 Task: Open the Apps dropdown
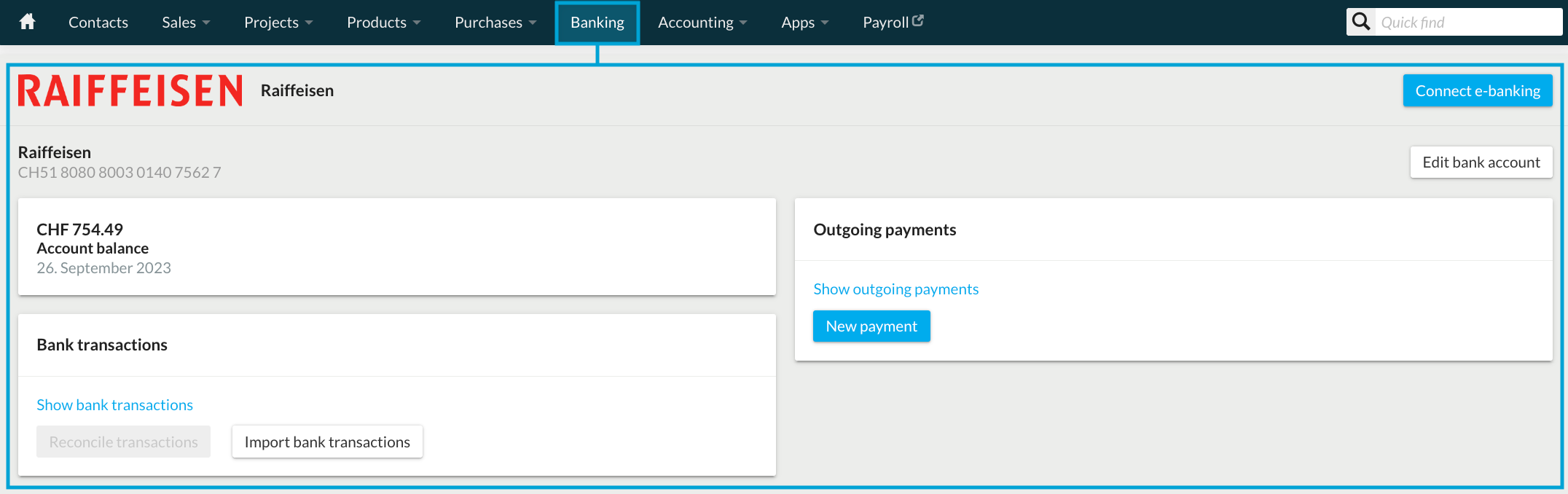coord(804,23)
